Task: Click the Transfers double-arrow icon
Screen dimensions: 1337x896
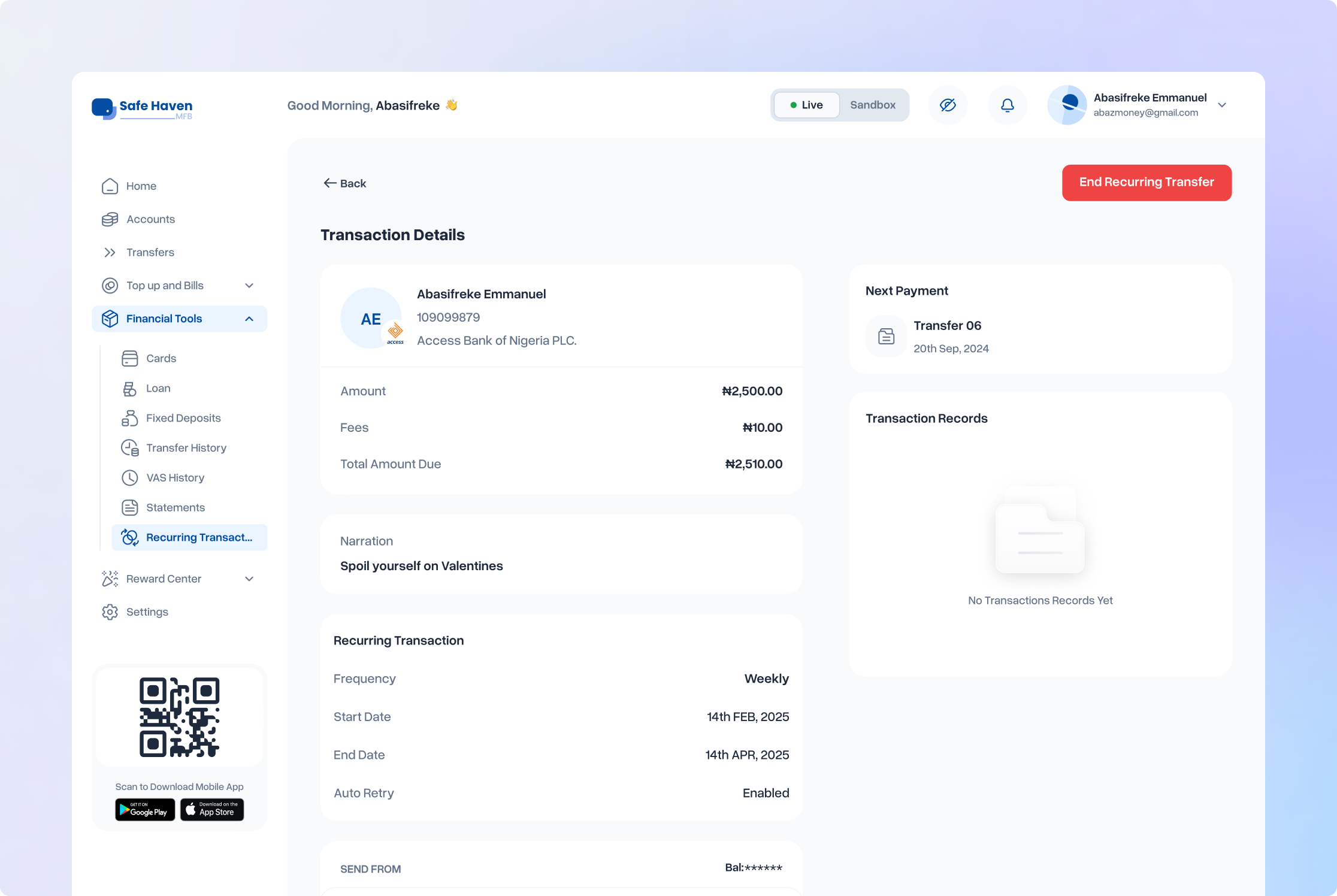Action: coord(110,252)
